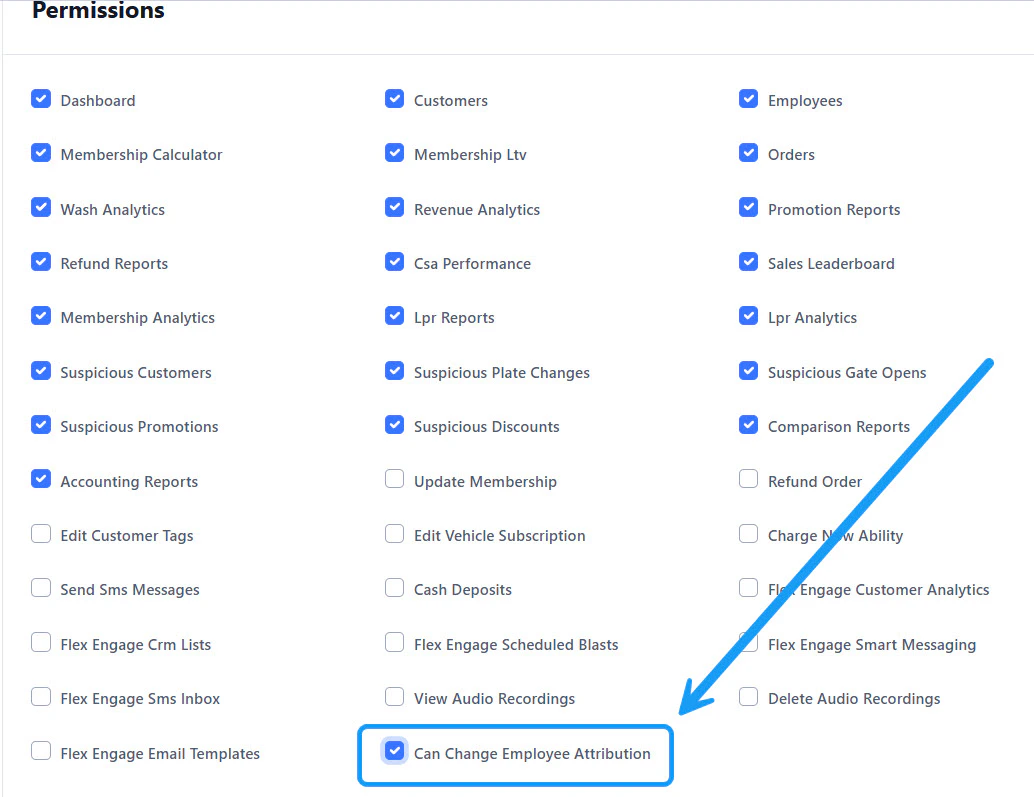Enable Edit Customer Tags permission
1034x797 pixels.
point(41,534)
